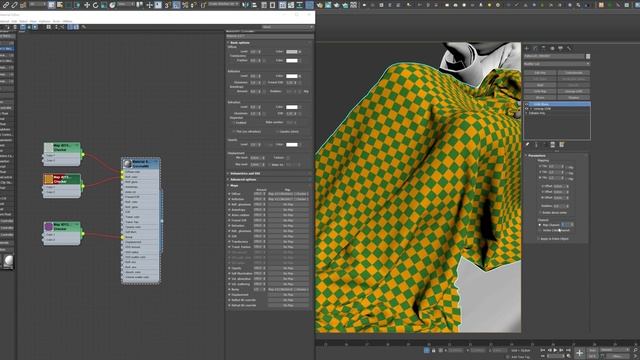This screenshot has height=360, width=640.
Task: Click Configure Modifier Sets icon
Action: tap(562, 144)
